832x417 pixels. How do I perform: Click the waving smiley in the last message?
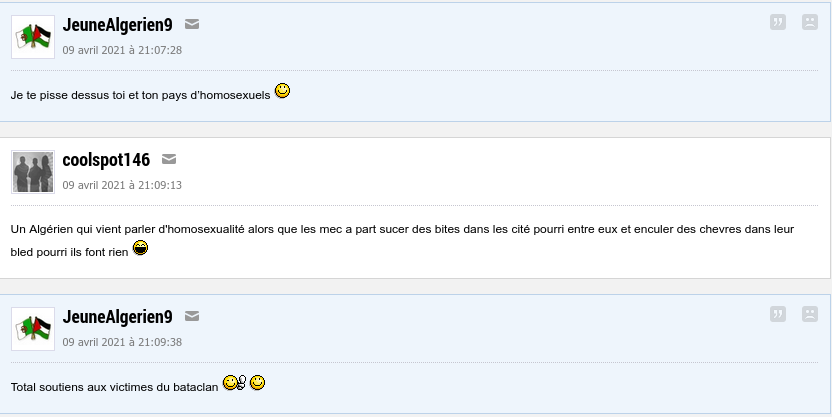click(235, 383)
